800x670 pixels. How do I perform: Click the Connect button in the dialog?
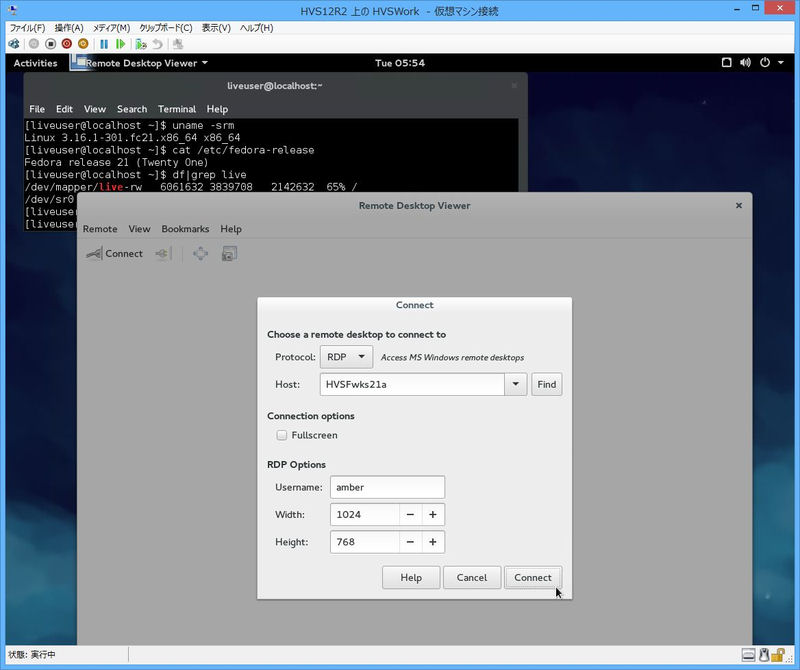point(533,578)
